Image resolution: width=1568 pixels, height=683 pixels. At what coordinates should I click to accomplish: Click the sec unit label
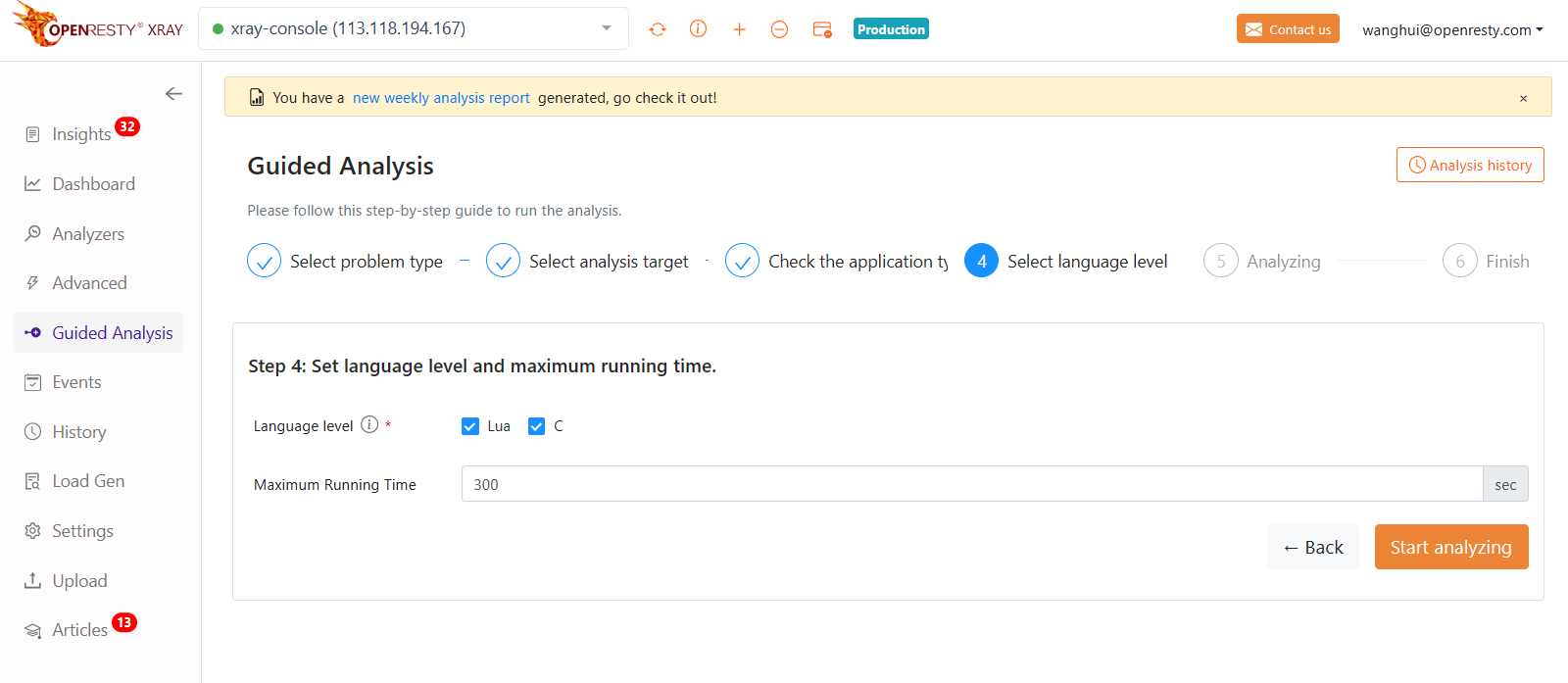point(1505,484)
